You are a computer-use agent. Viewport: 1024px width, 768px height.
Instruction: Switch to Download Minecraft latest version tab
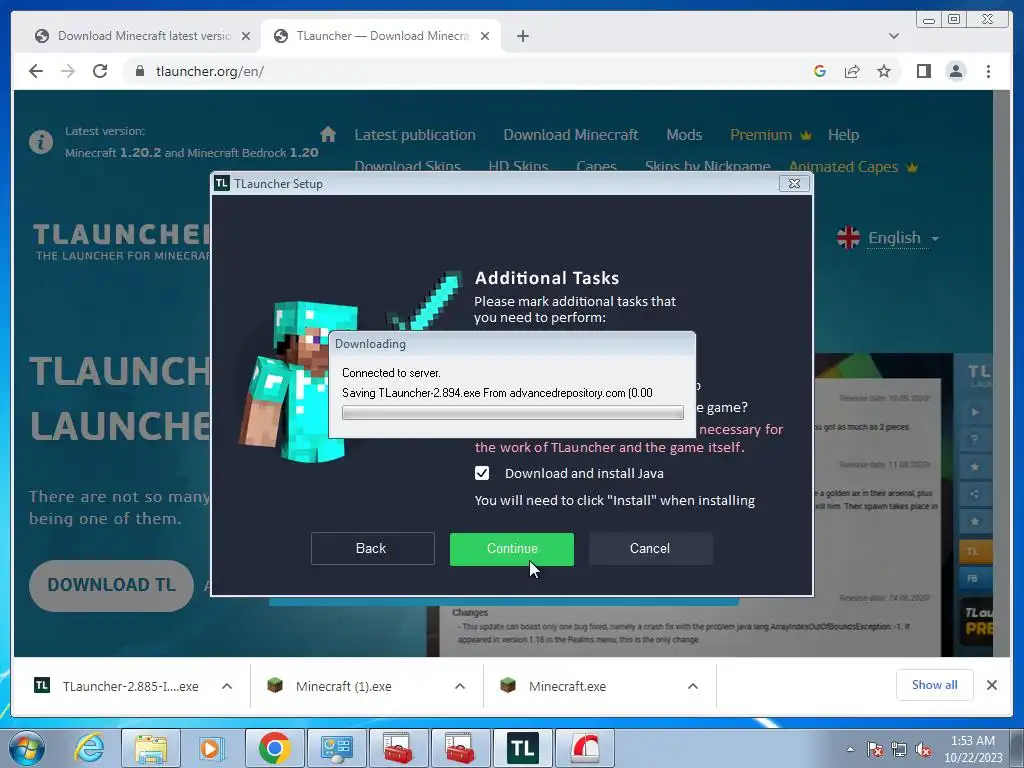pos(142,36)
